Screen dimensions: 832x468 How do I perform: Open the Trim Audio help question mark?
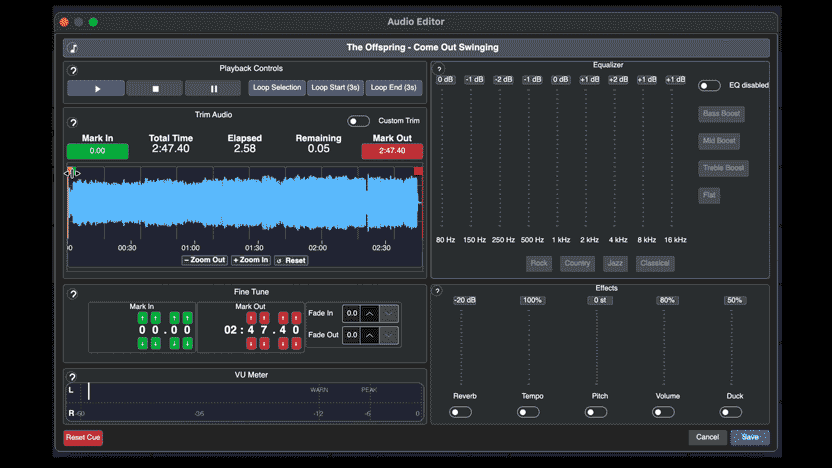coord(73,123)
